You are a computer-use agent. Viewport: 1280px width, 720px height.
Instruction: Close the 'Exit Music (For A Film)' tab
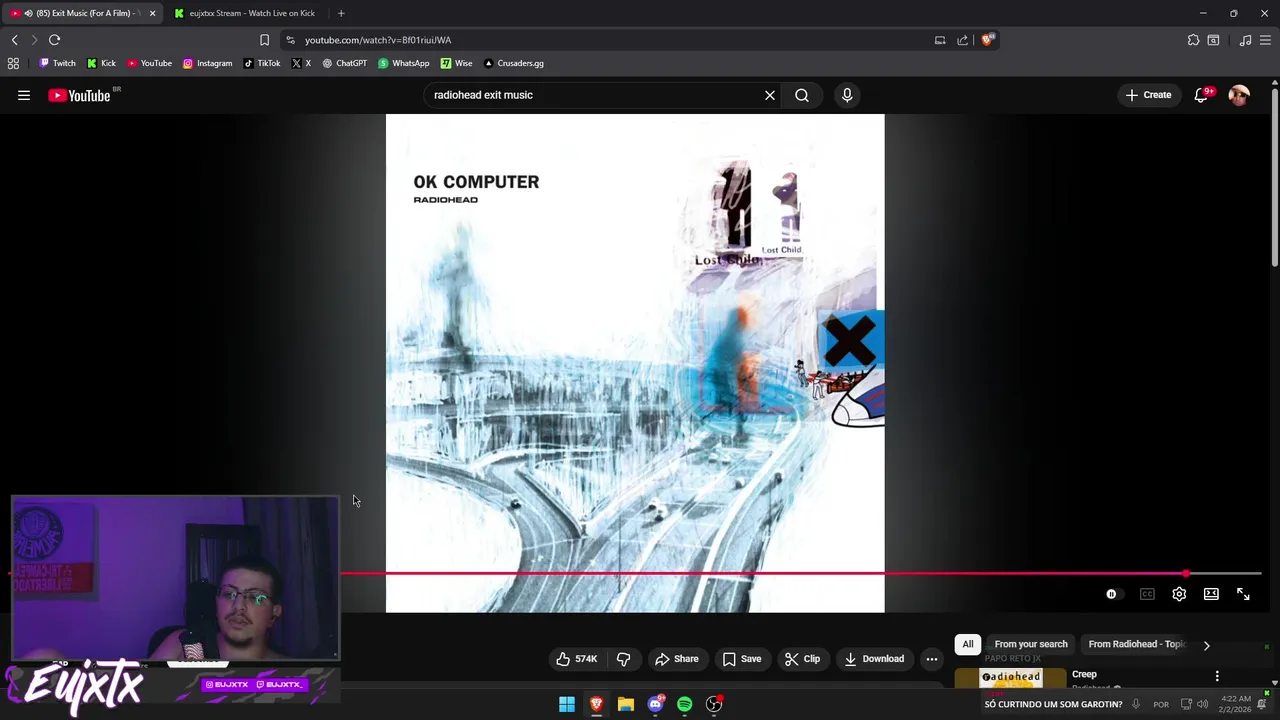tap(152, 13)
